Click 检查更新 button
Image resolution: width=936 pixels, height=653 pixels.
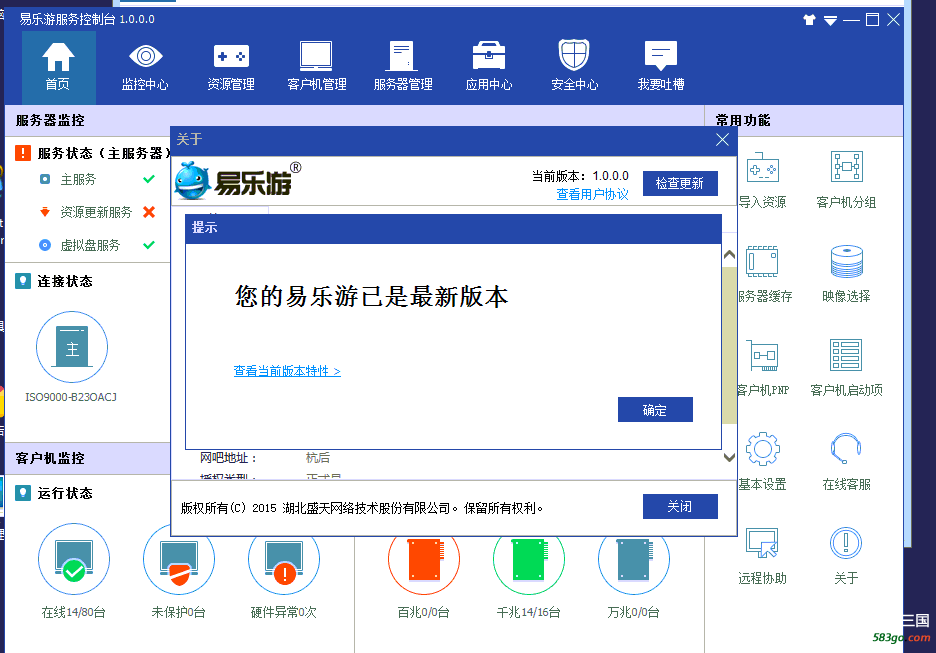(680, 183)
